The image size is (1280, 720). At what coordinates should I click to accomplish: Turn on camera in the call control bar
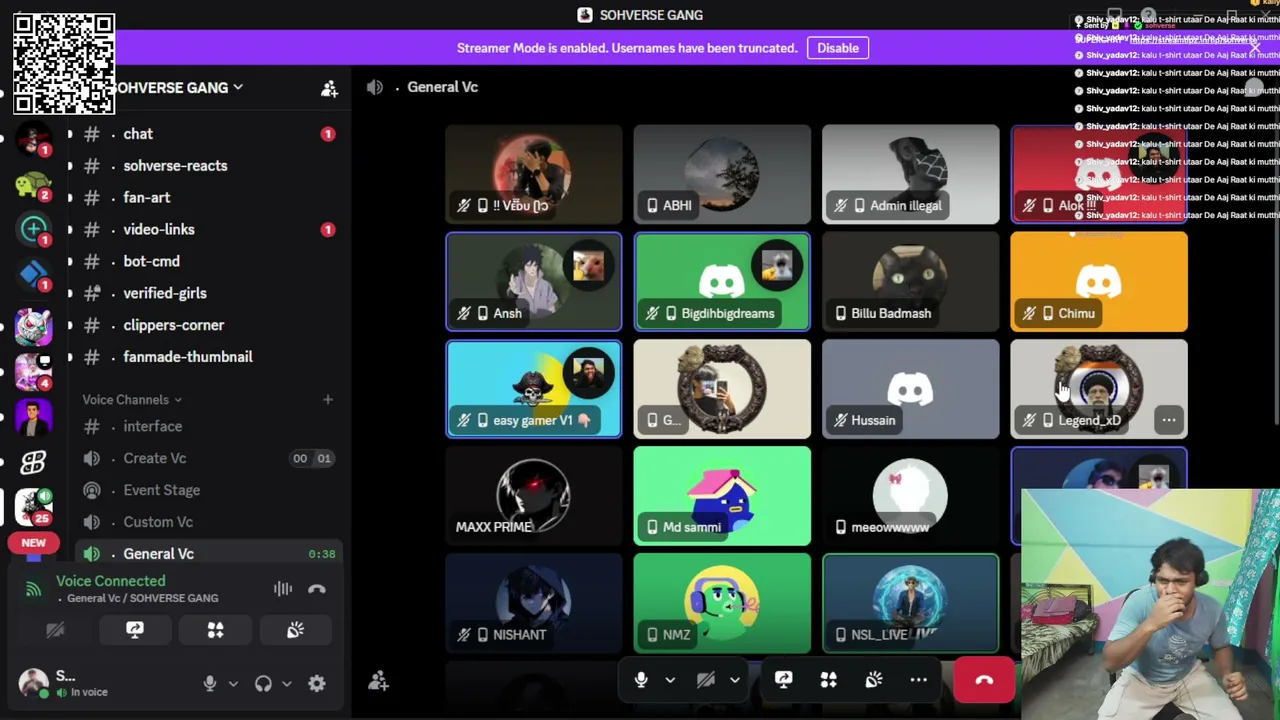point(706,680)
